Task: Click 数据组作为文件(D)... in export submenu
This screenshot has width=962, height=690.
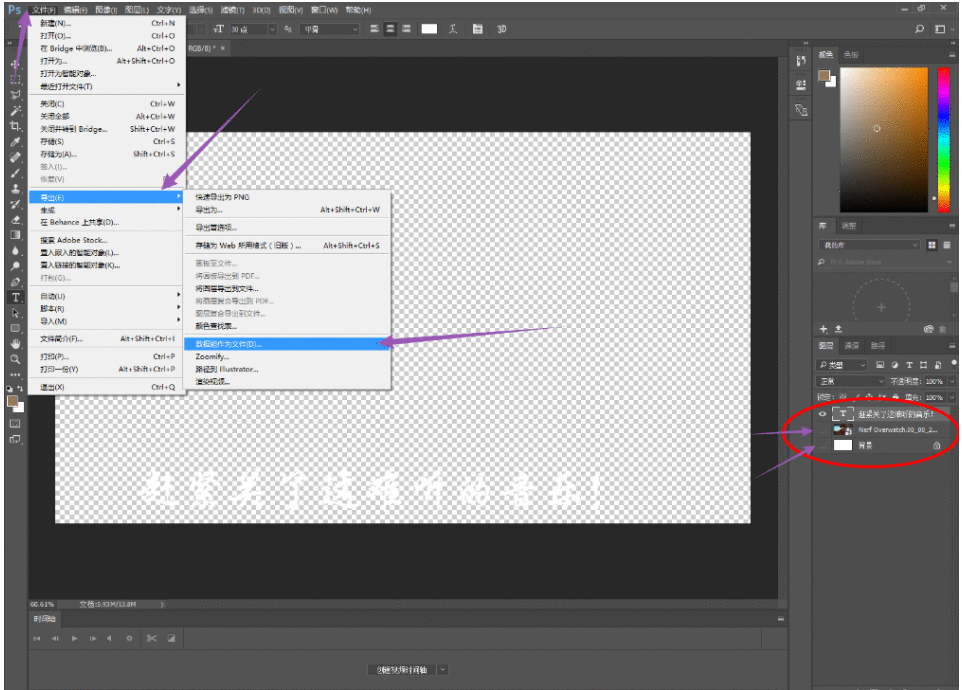Action: click(x=228, y=344)
